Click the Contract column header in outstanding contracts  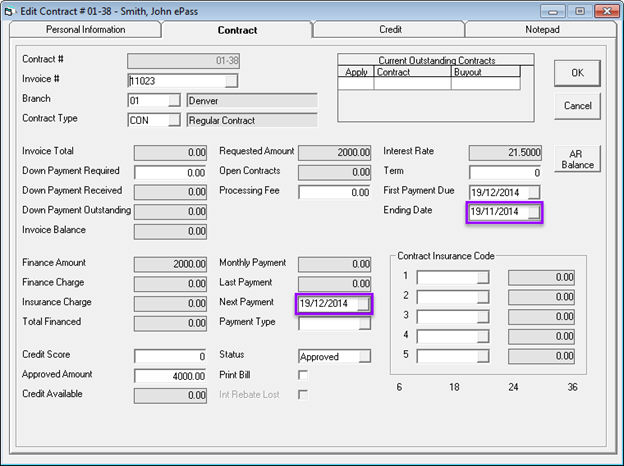pos(412,72)
